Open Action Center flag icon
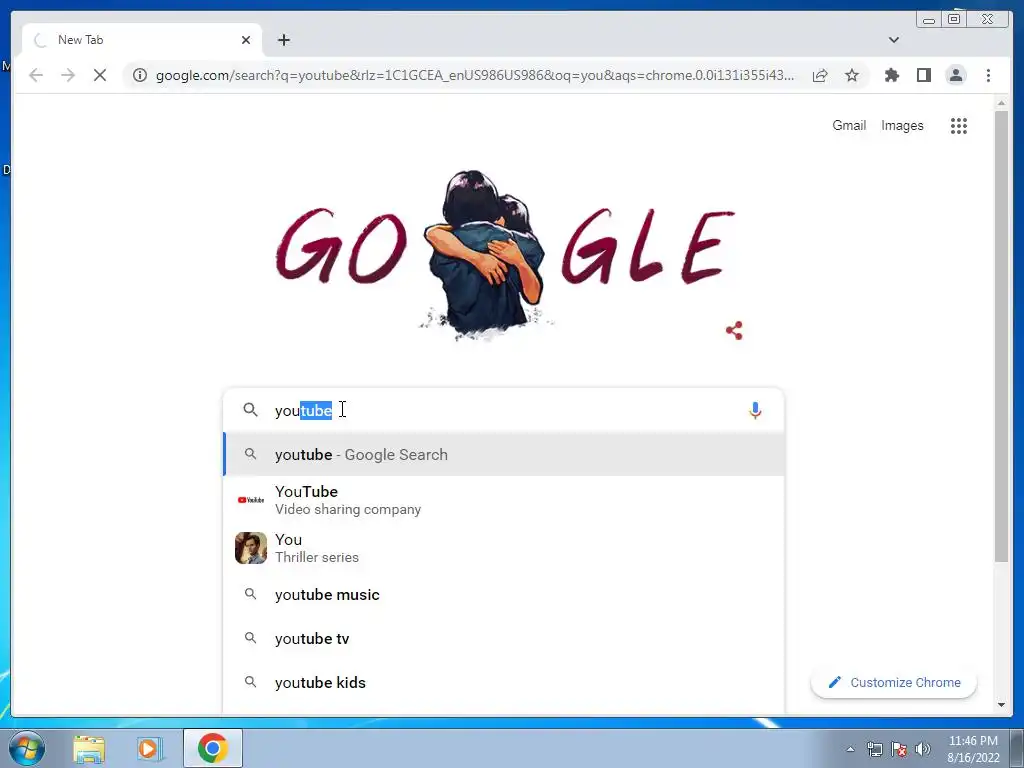The height and width of the screenshot is (768, 1024). (899, 749)
